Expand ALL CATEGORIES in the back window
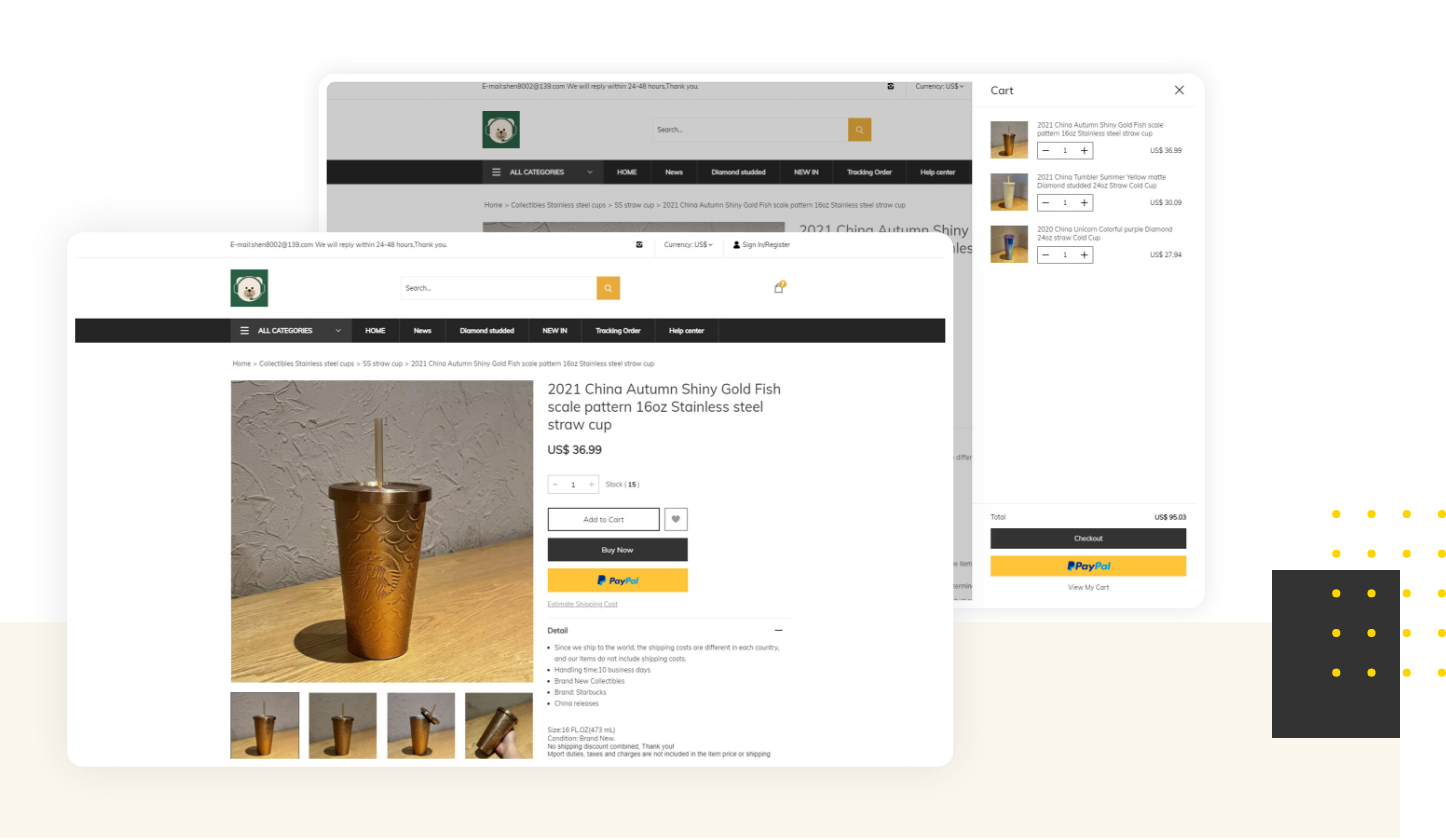 542,172
